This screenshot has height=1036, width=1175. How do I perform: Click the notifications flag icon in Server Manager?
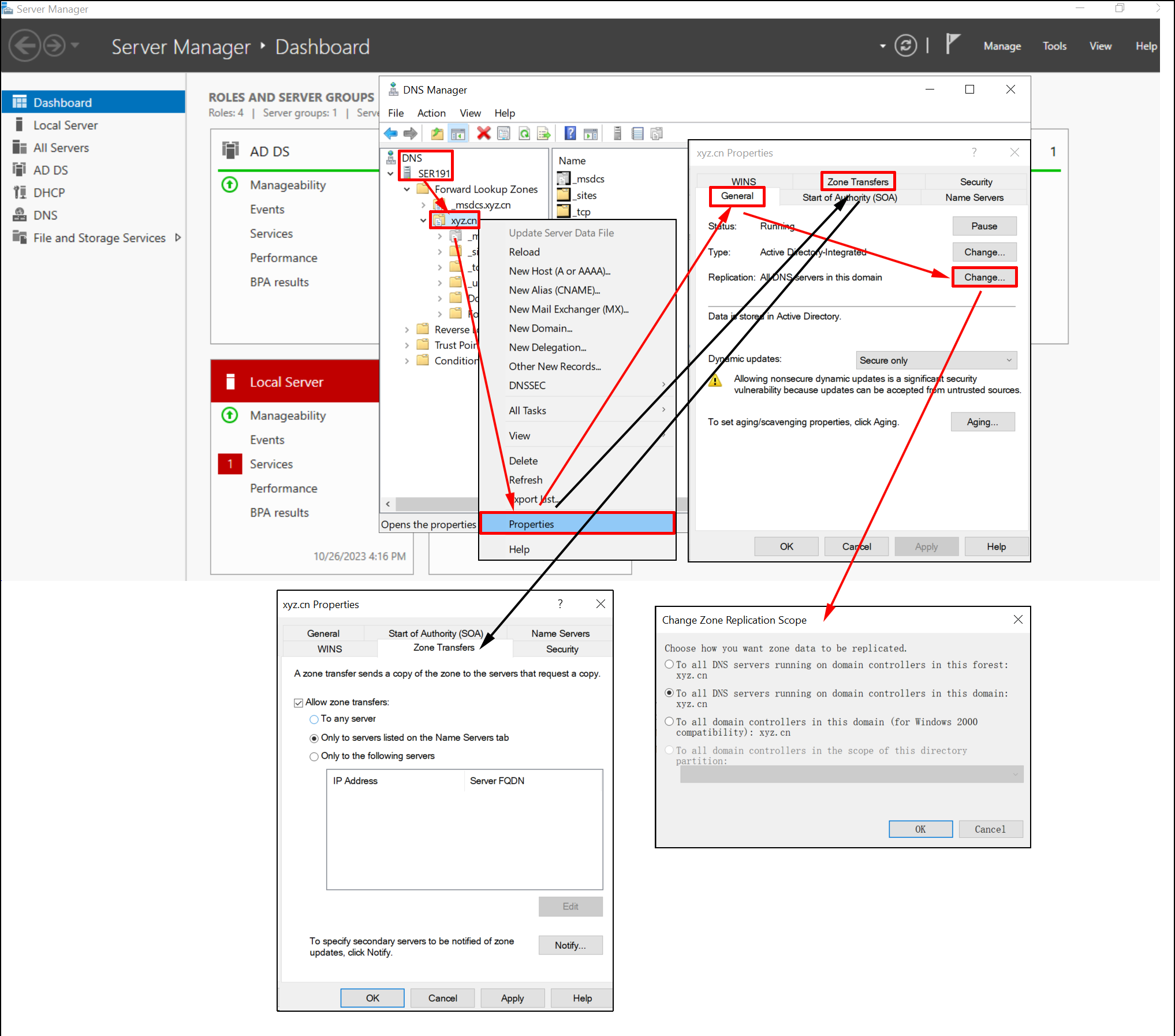(953, 44)
